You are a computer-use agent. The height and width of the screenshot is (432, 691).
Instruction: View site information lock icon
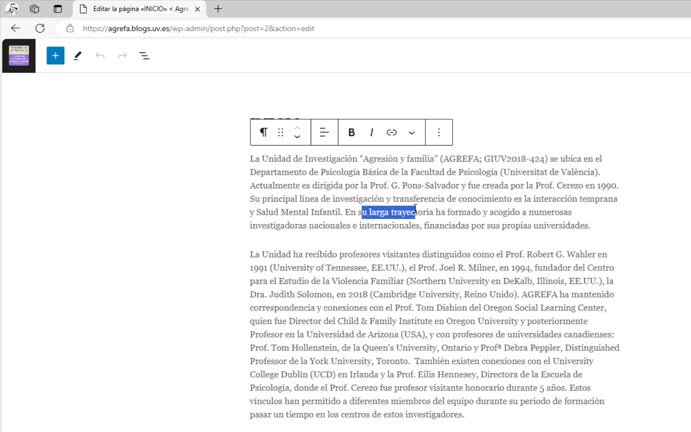point(70,28)
